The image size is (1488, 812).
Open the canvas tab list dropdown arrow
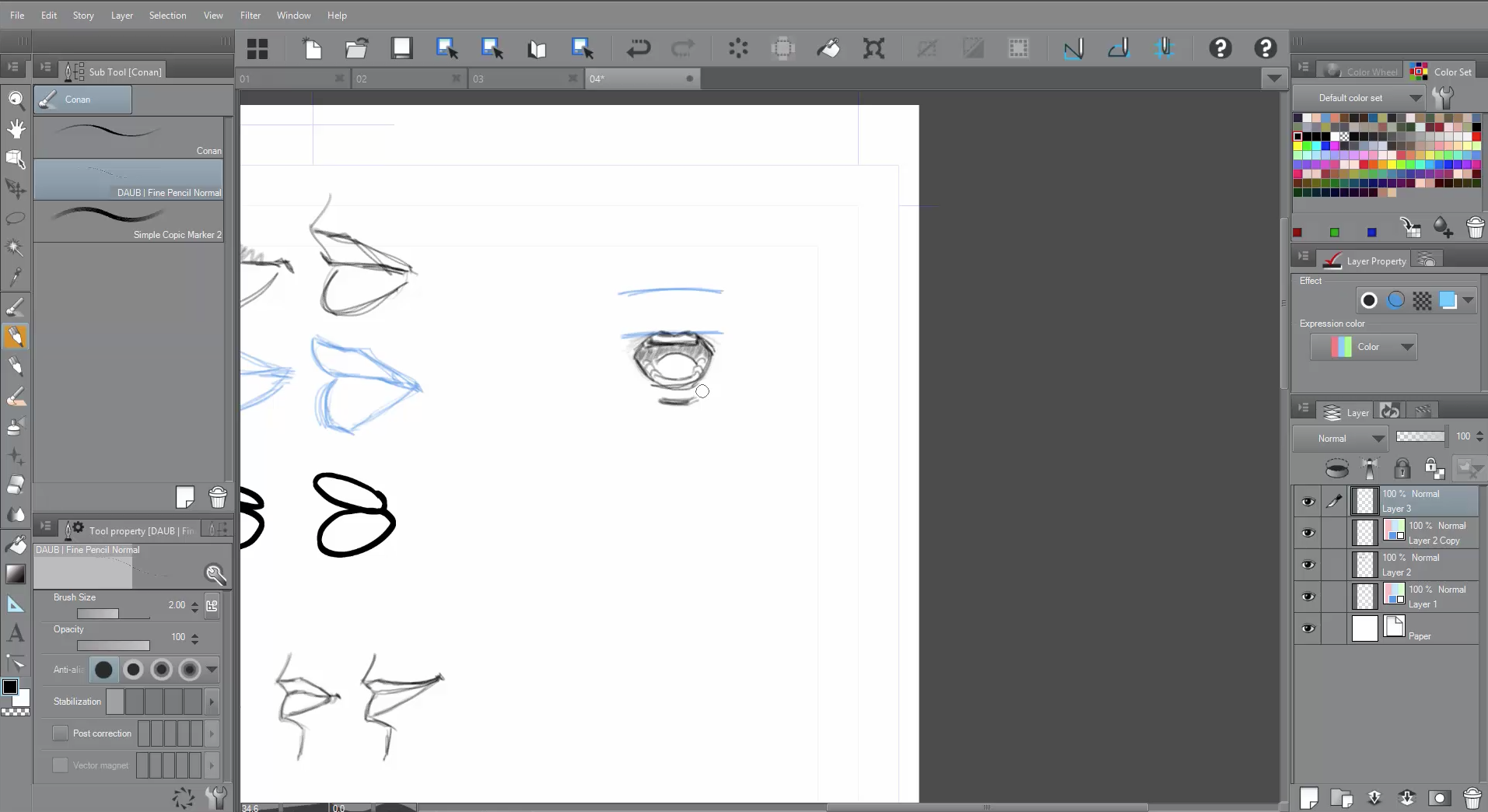point(1274,79)
